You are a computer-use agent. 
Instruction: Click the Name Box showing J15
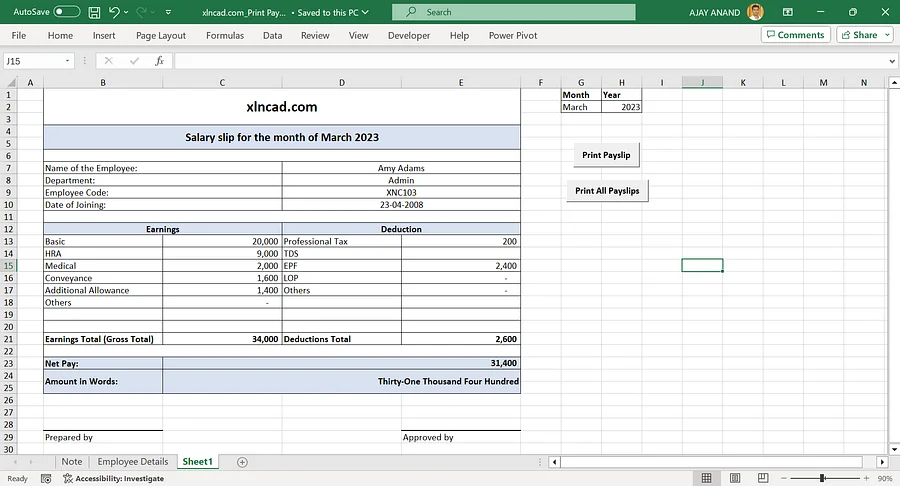click(x=33, y=61)
